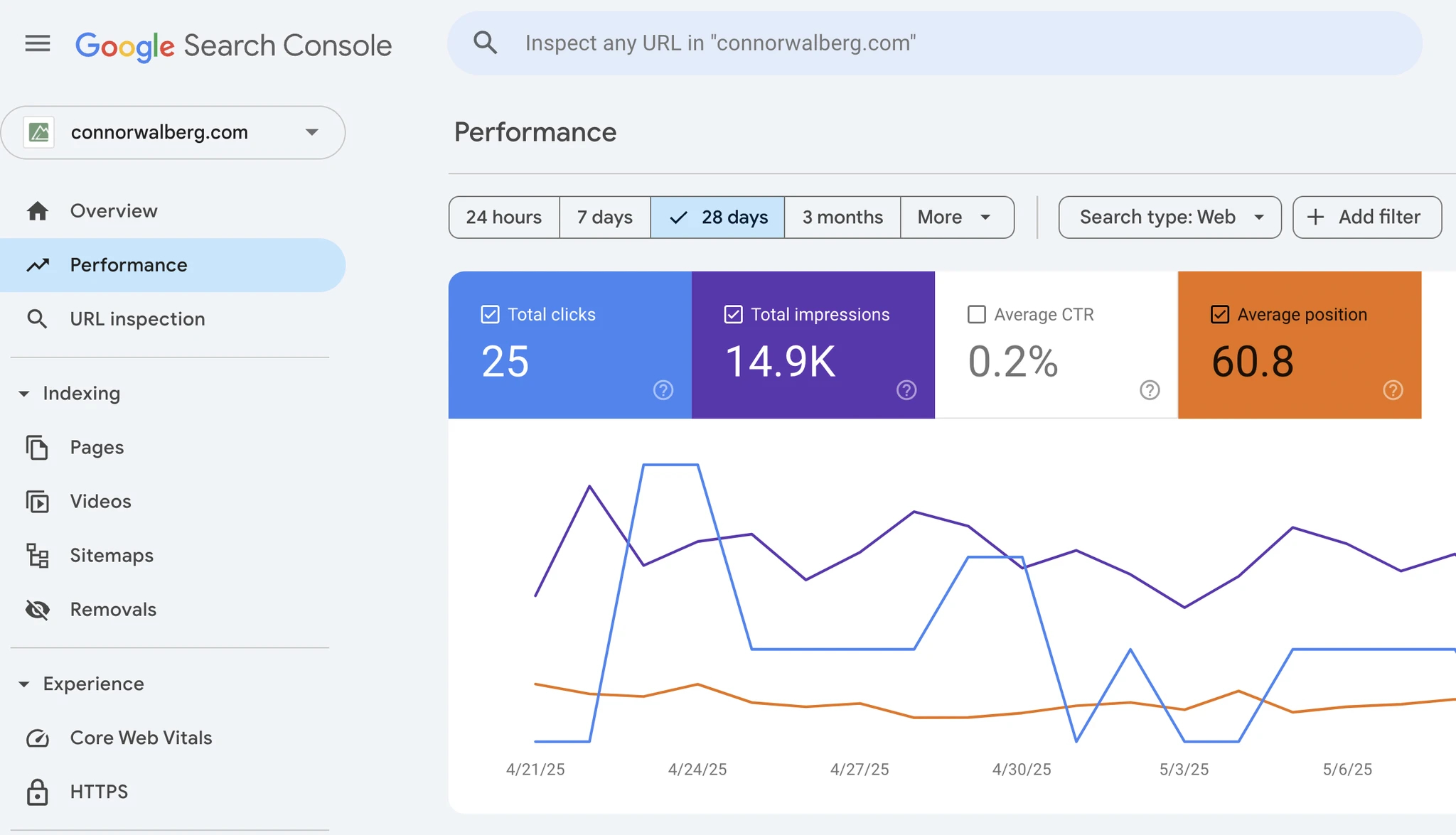Select the Core Web Vitals icon
The width and height of the screenshot is (1456, 835).
37,738
